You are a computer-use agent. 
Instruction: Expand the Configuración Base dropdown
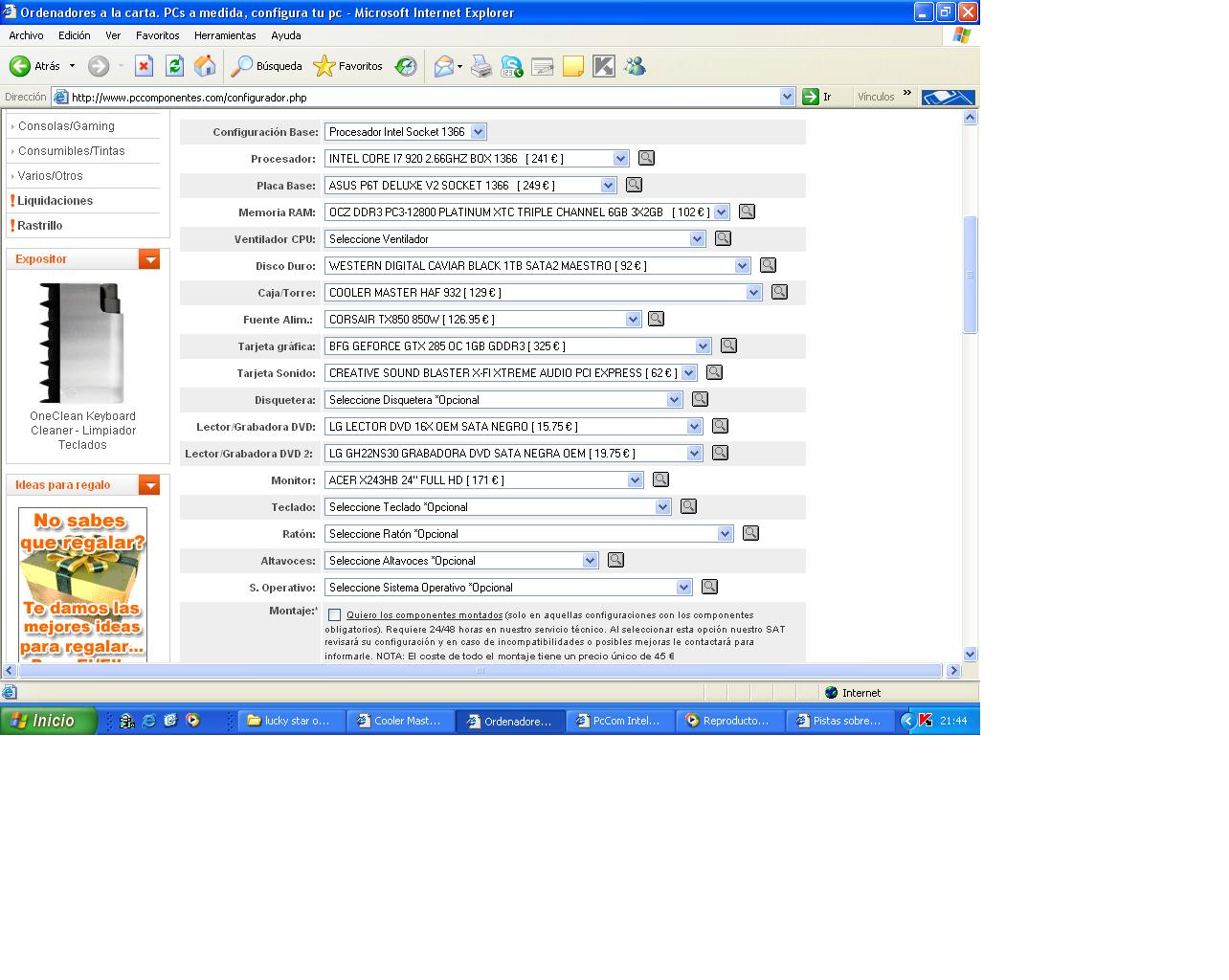479,132
